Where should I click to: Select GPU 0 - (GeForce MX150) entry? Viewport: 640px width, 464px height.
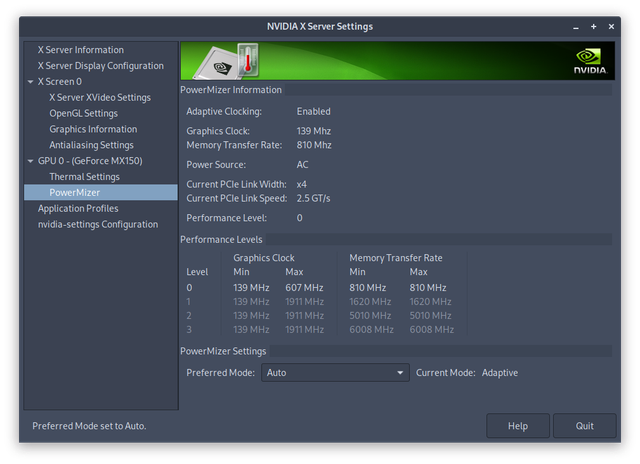(x=90, y=161)
